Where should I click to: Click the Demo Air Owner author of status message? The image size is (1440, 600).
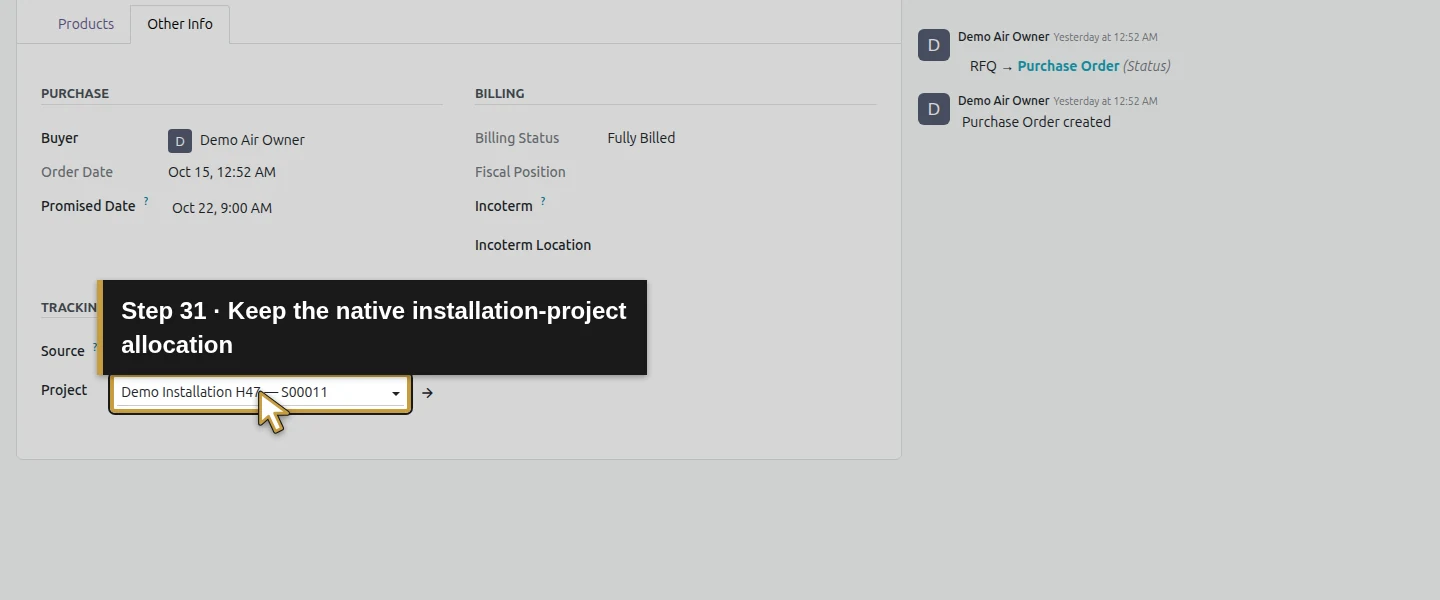1003,37
